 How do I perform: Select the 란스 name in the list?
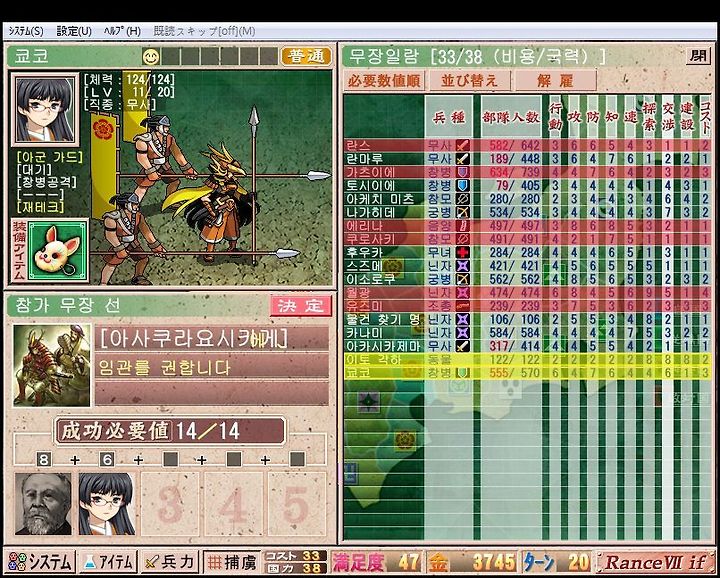359,146
